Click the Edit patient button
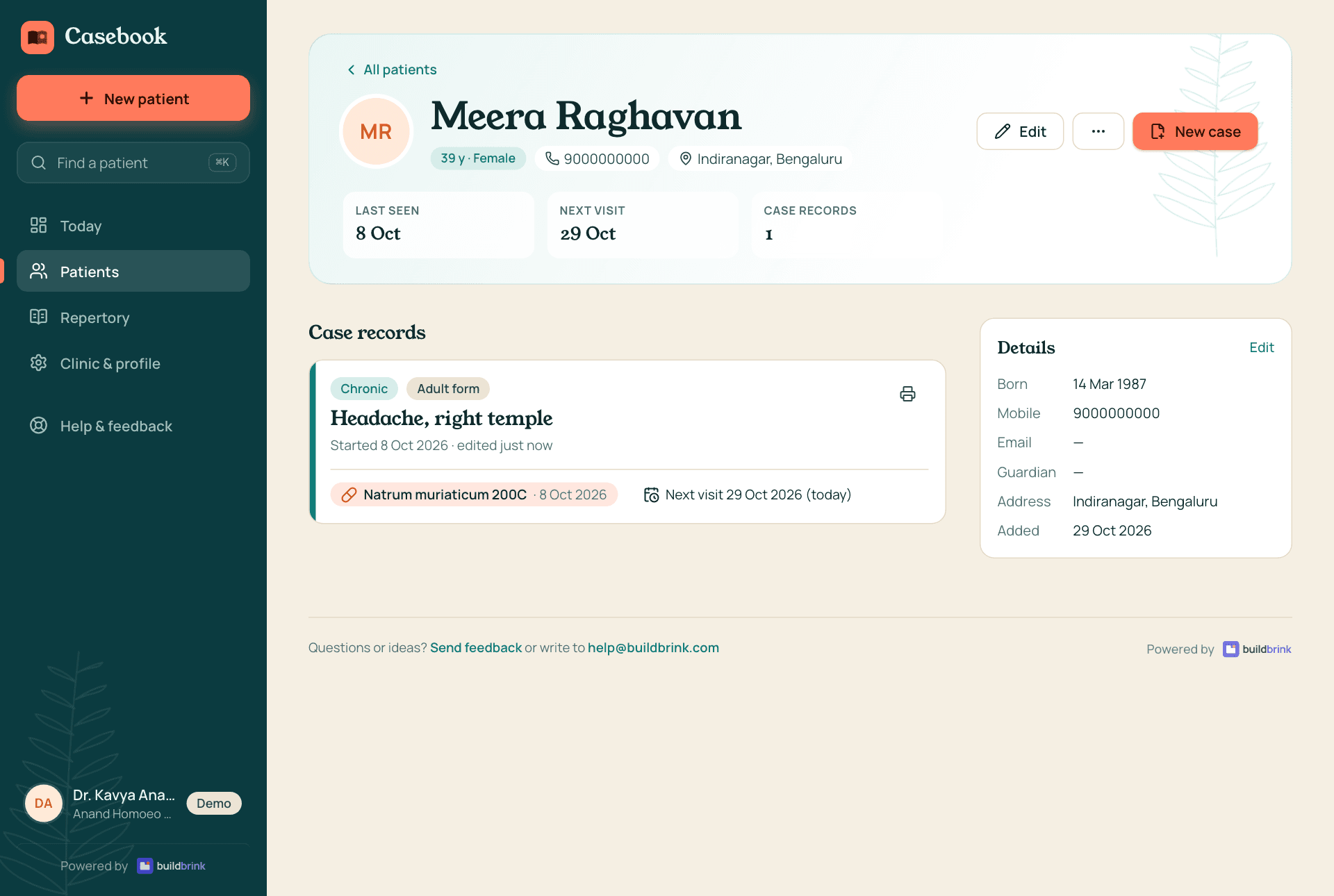The height and width of the screenshot is (896, 1334). pos(1020,131)
